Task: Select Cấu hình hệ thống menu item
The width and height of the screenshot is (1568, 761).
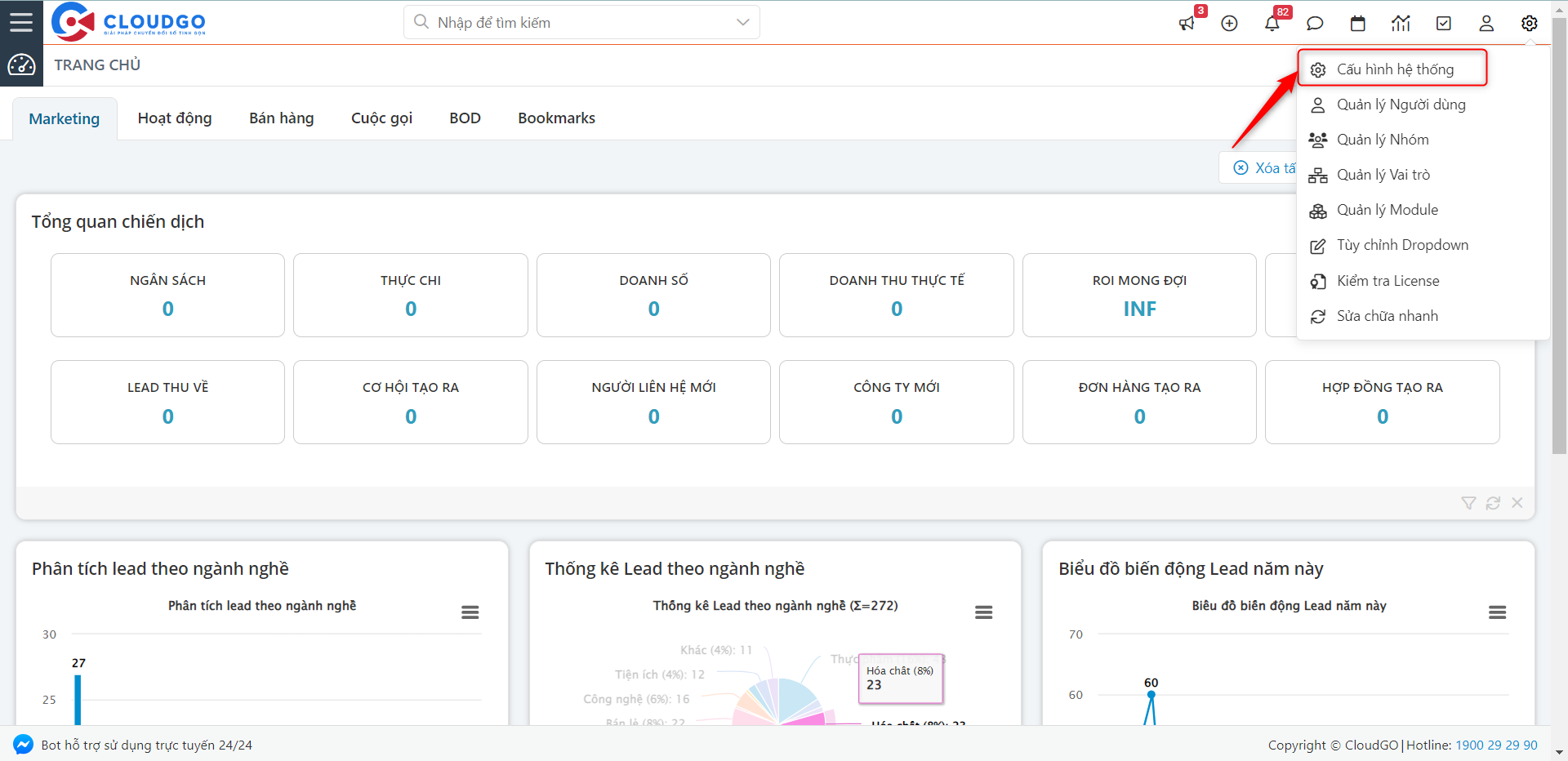Action: (x=1394, y=69)
